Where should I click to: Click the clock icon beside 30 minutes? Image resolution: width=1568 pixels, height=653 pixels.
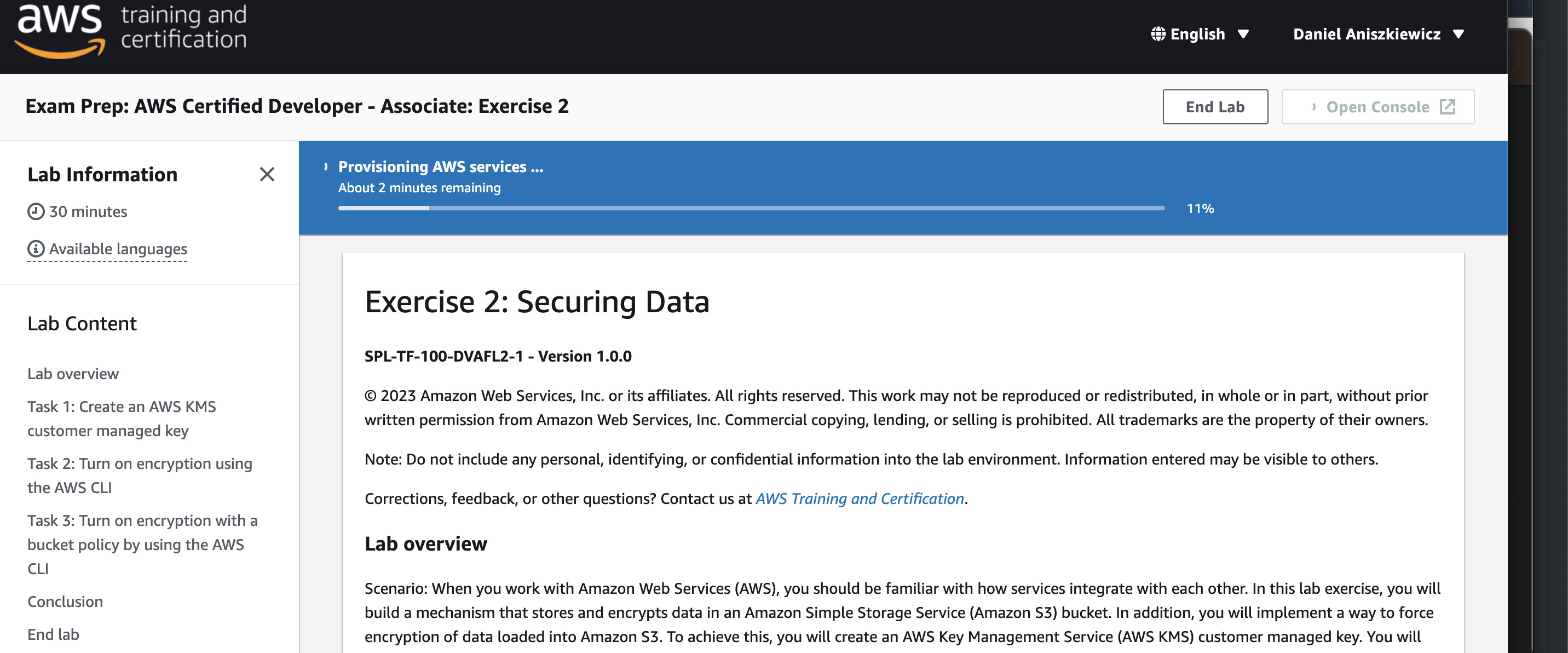[36, 211]
